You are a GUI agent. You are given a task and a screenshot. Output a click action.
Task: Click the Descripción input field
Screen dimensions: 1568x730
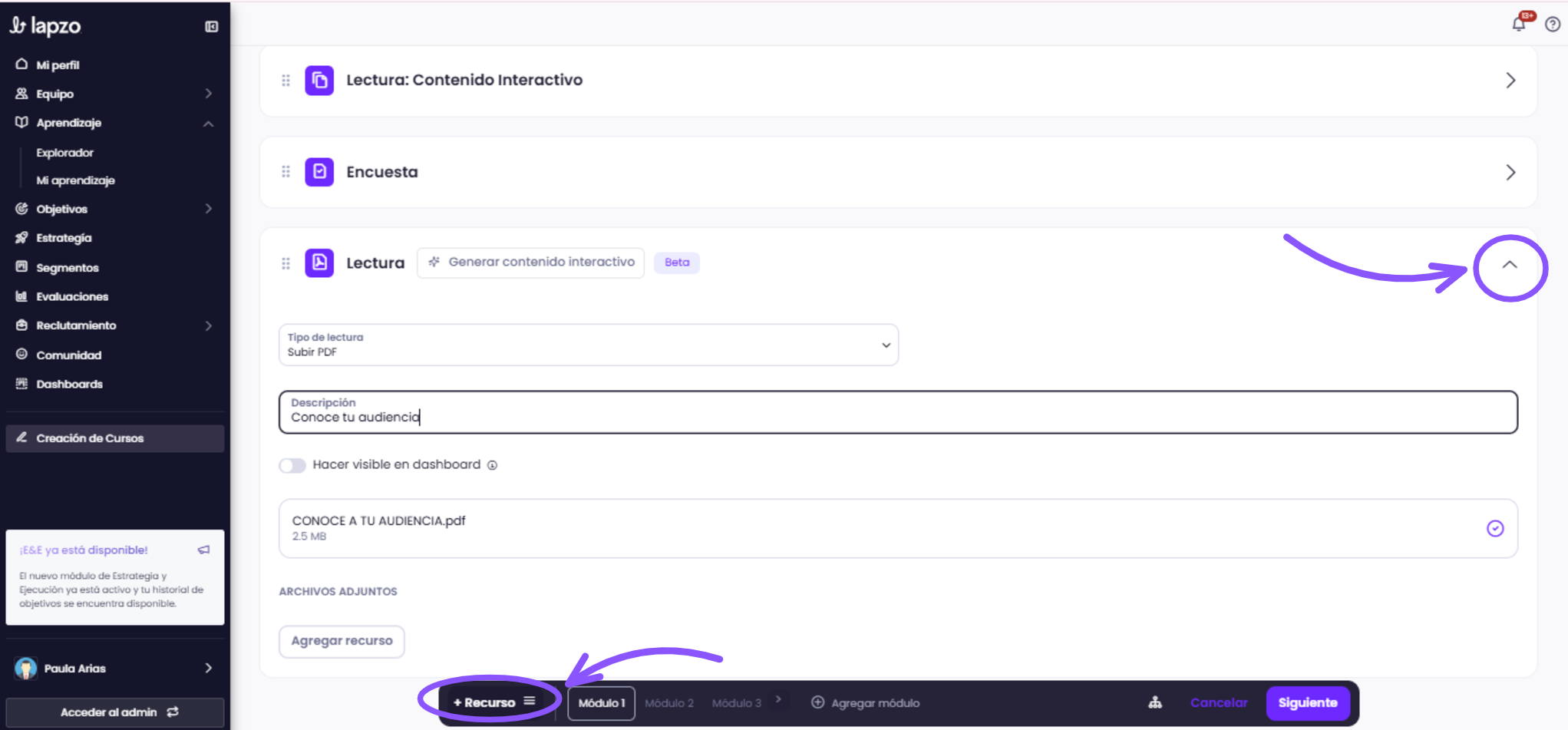click(x=898, y=412)
